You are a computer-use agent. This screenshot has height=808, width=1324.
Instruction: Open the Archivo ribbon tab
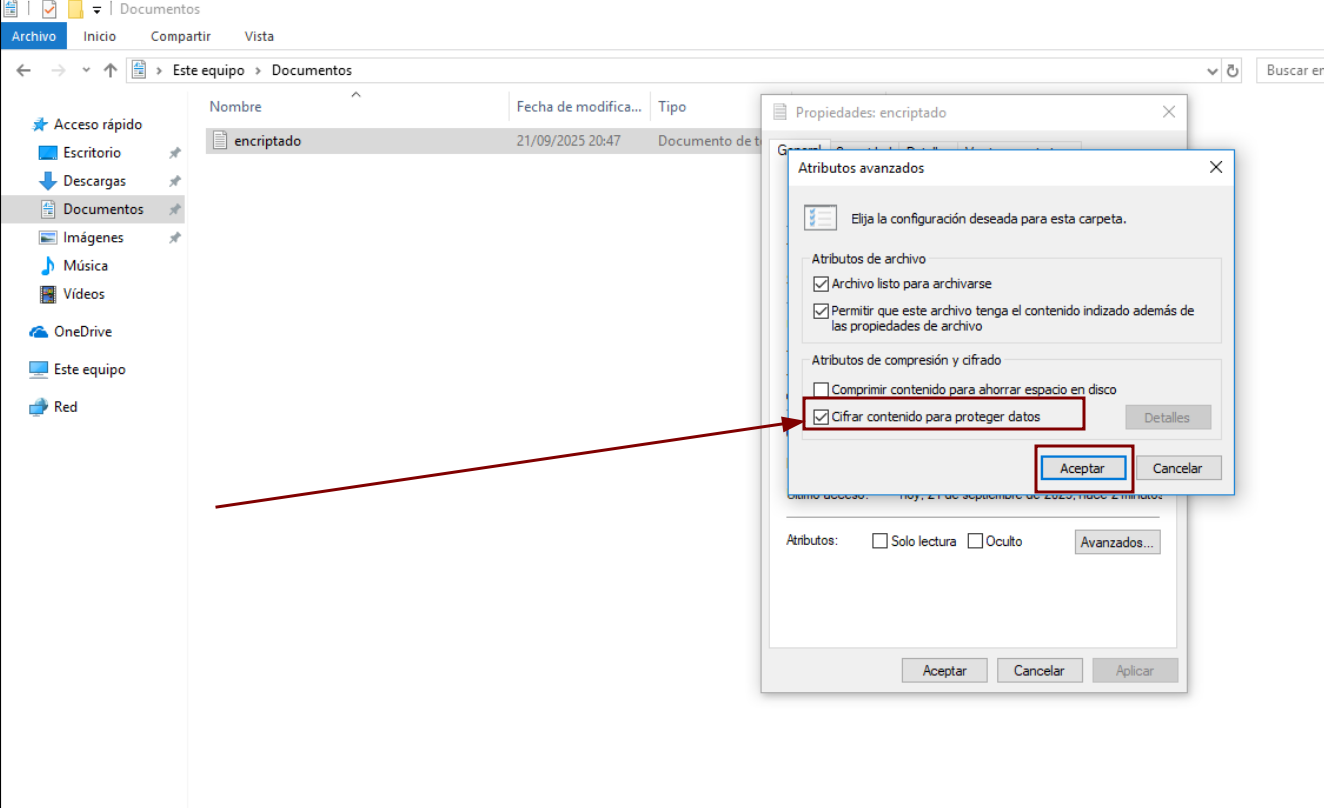34,36
